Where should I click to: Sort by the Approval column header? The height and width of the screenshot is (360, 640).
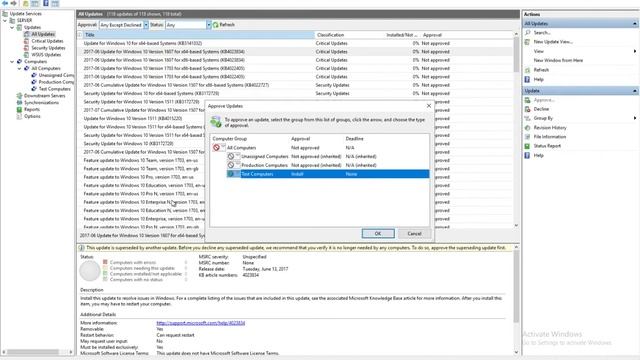466,35
